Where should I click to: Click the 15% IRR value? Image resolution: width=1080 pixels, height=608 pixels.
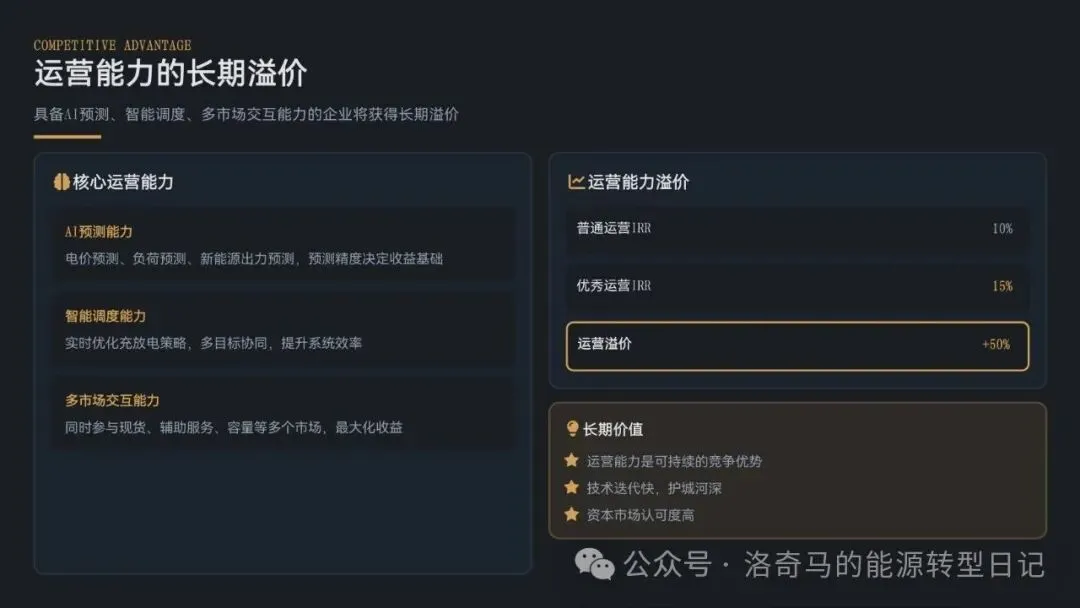coord(1002,286)
